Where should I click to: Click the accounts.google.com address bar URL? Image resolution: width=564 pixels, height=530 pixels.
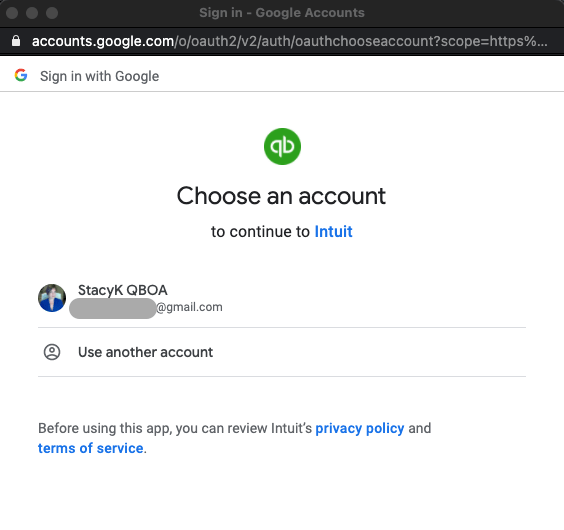click(290, 41)
